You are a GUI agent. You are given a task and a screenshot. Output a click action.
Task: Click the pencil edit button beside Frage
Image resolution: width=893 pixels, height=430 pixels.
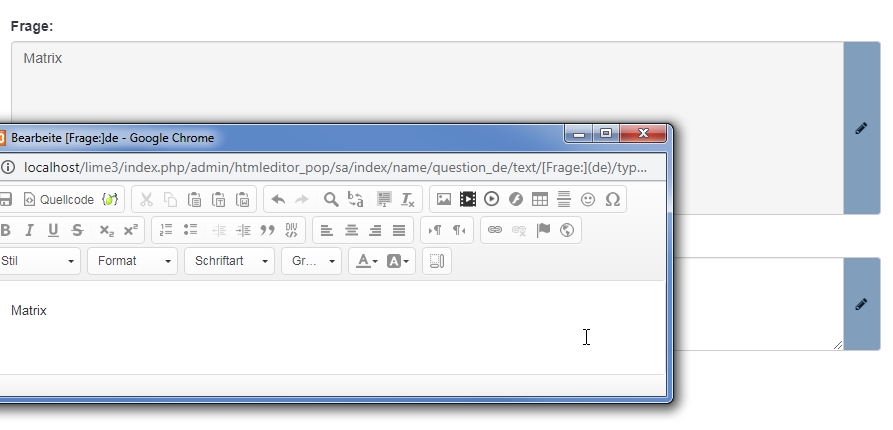[861, 128]
